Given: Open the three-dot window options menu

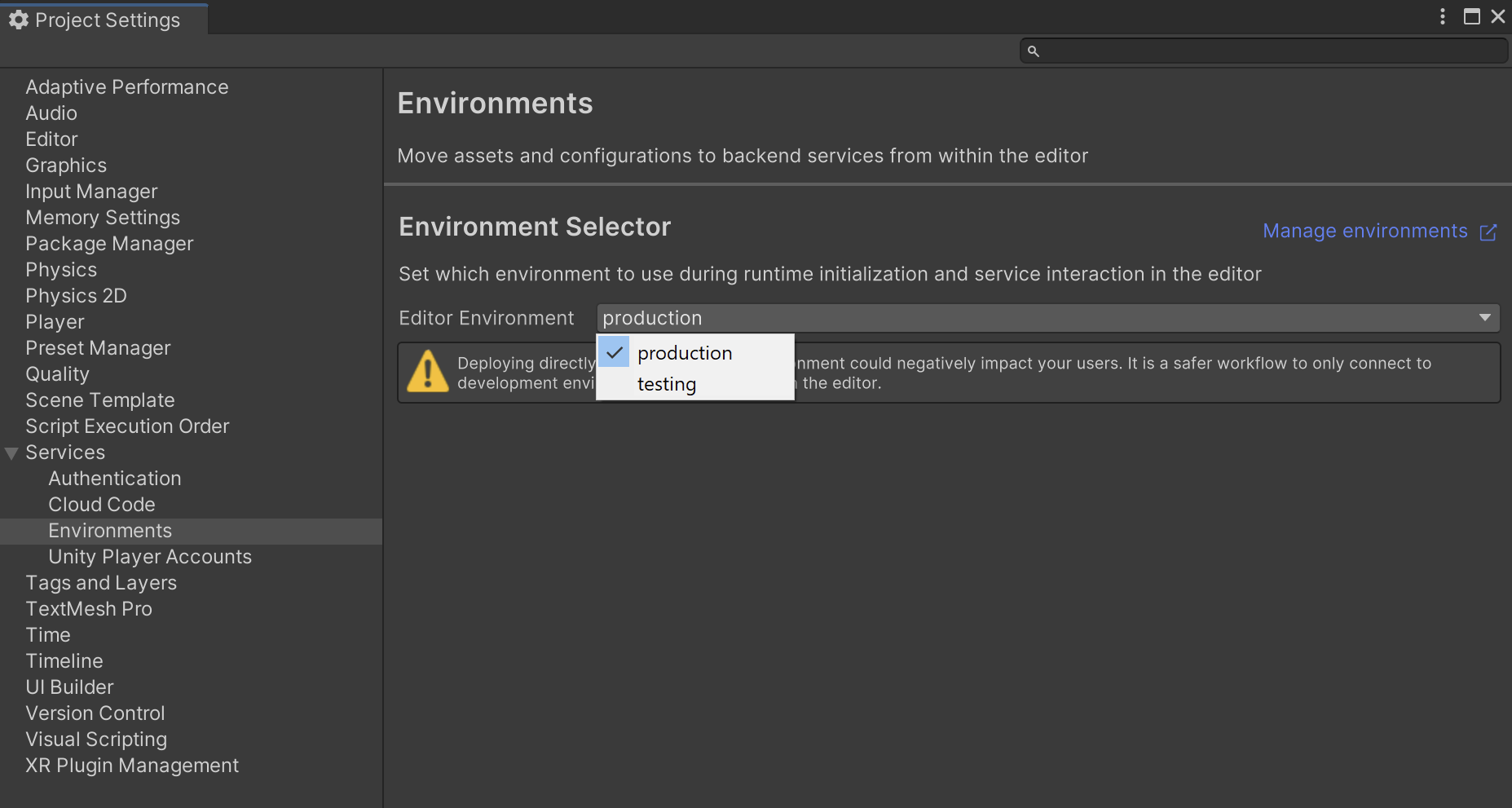Looking at the screenshot, I should [x=1442, y=16].
